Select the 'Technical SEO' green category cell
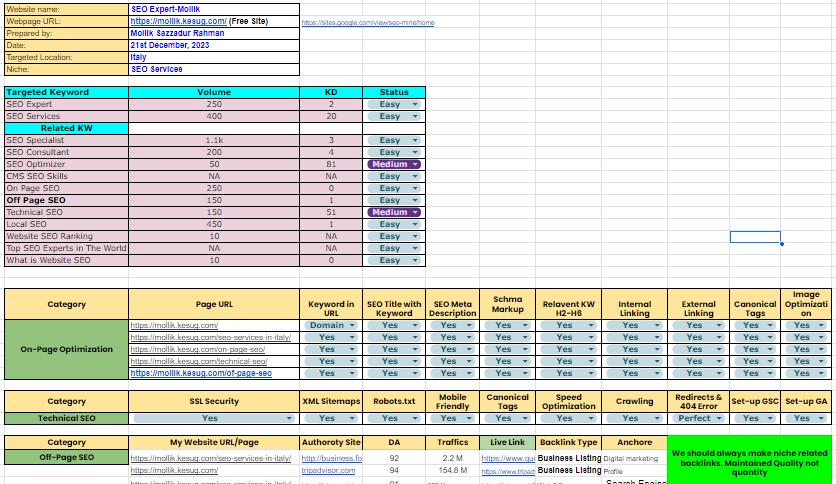Image resolution: width=836 pixels, height=484 pixels. pos(67,418)
